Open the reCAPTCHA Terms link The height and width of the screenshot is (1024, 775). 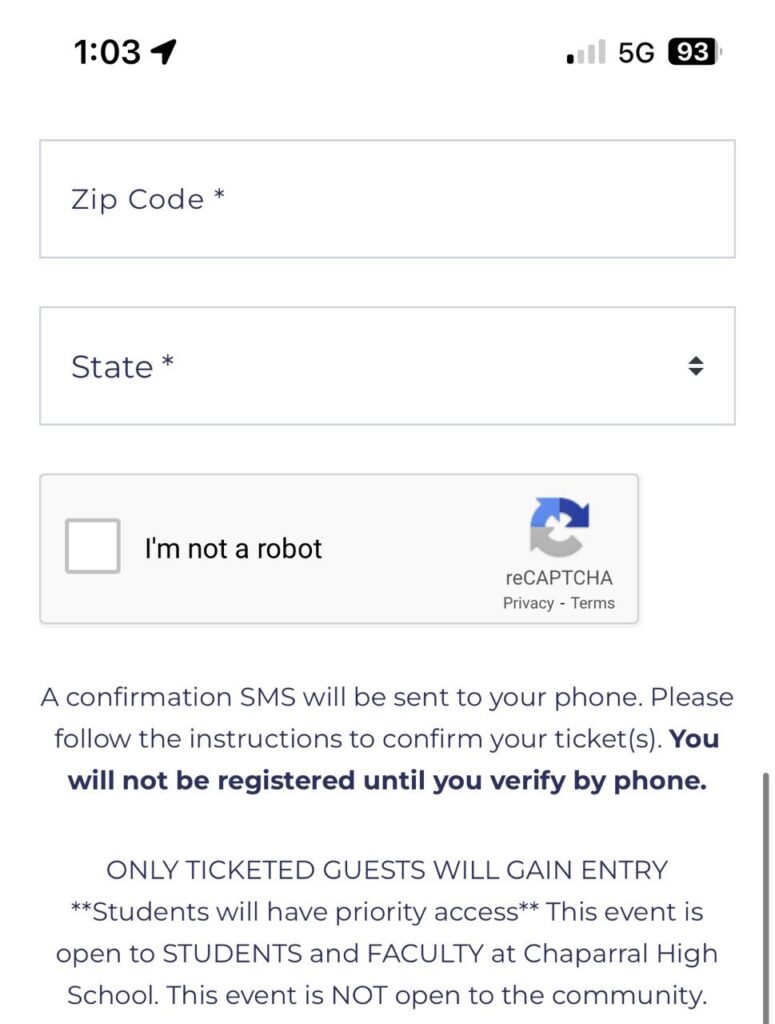click(x=593, y=603)
